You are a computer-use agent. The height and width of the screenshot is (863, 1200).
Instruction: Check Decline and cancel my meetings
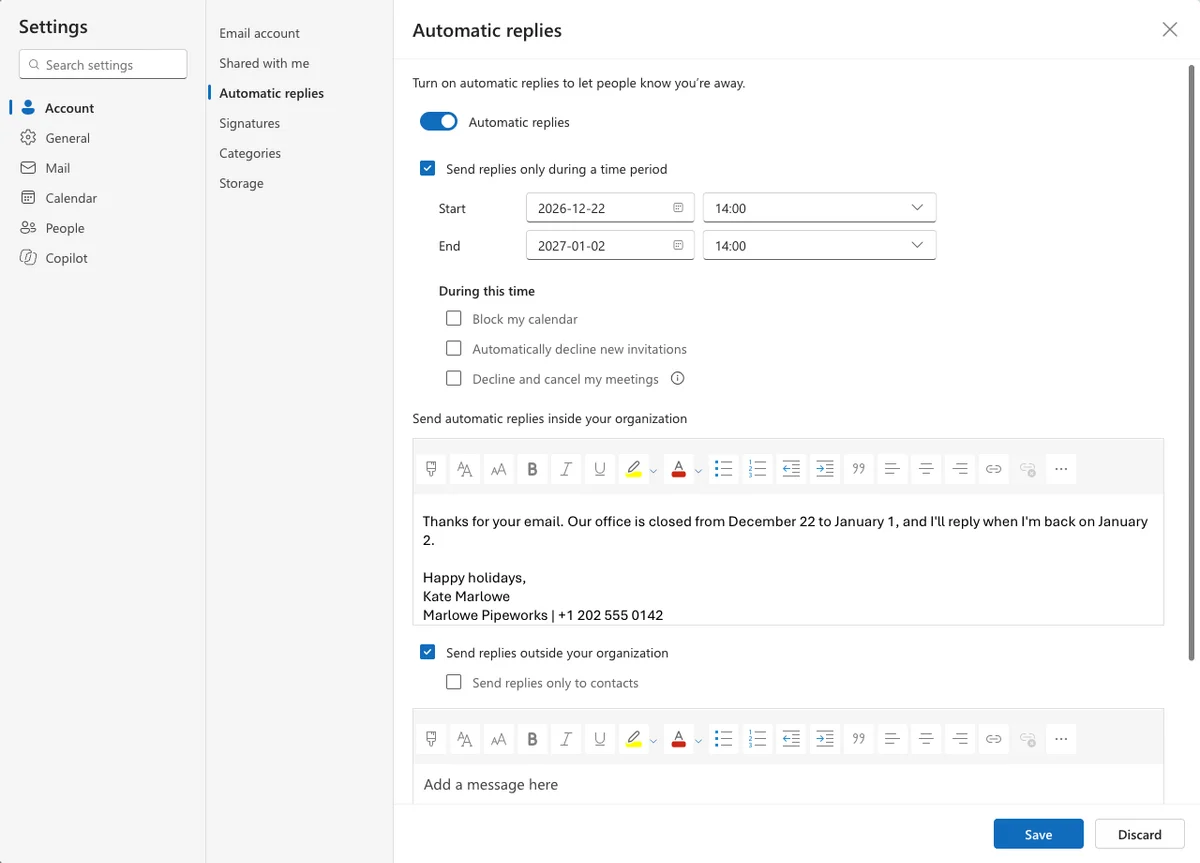pos(454,379)
